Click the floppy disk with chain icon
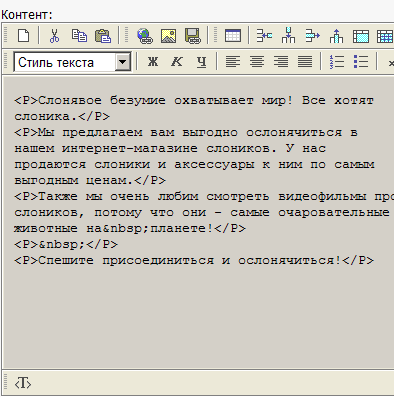The height and width of the screenshot is (397, 394). click(193, 35)
